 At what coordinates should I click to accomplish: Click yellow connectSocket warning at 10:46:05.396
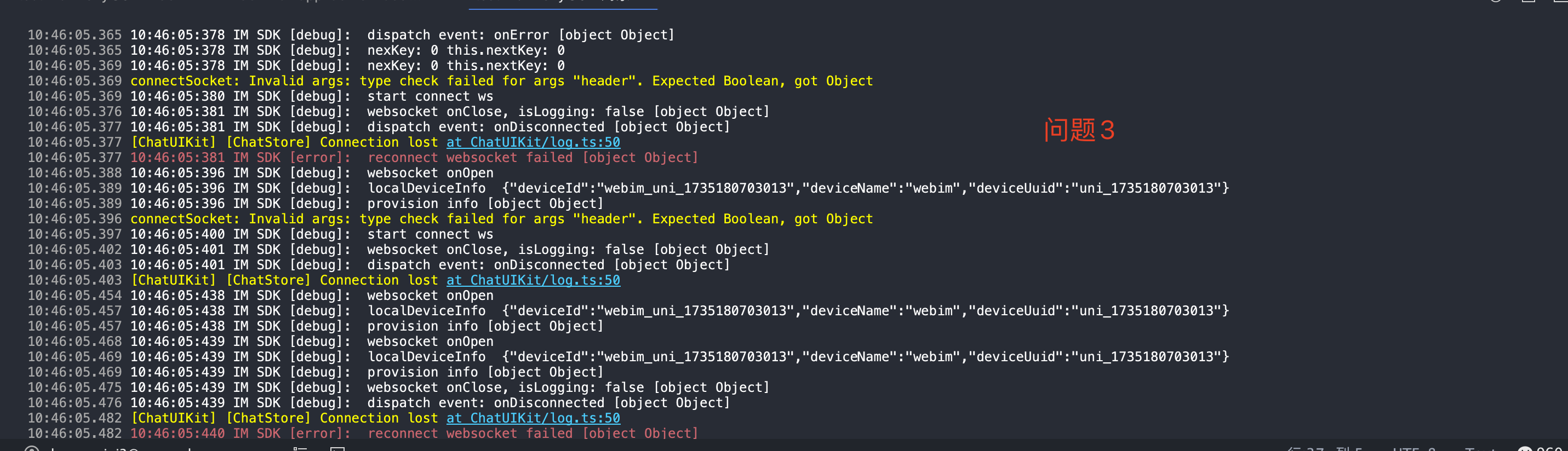501,219
